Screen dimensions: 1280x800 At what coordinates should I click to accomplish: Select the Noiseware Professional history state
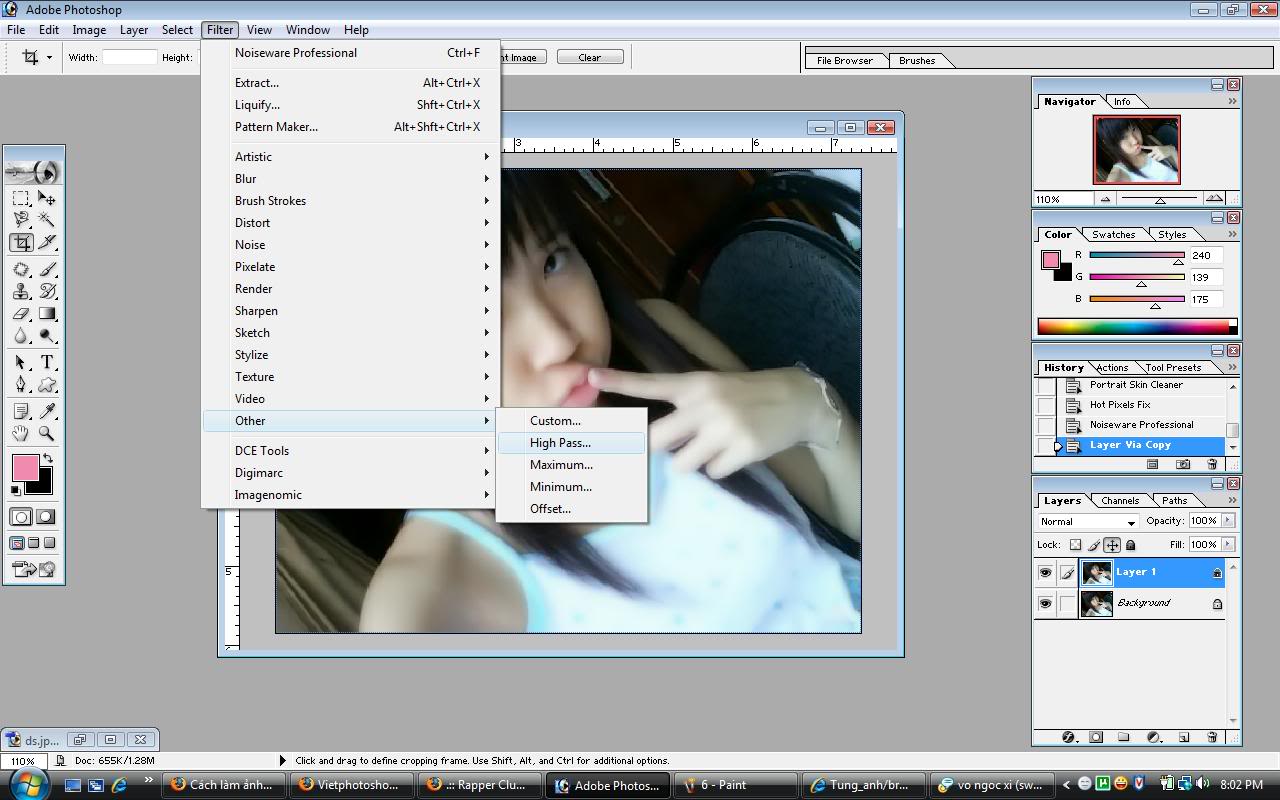click(x=1141, y=425)
